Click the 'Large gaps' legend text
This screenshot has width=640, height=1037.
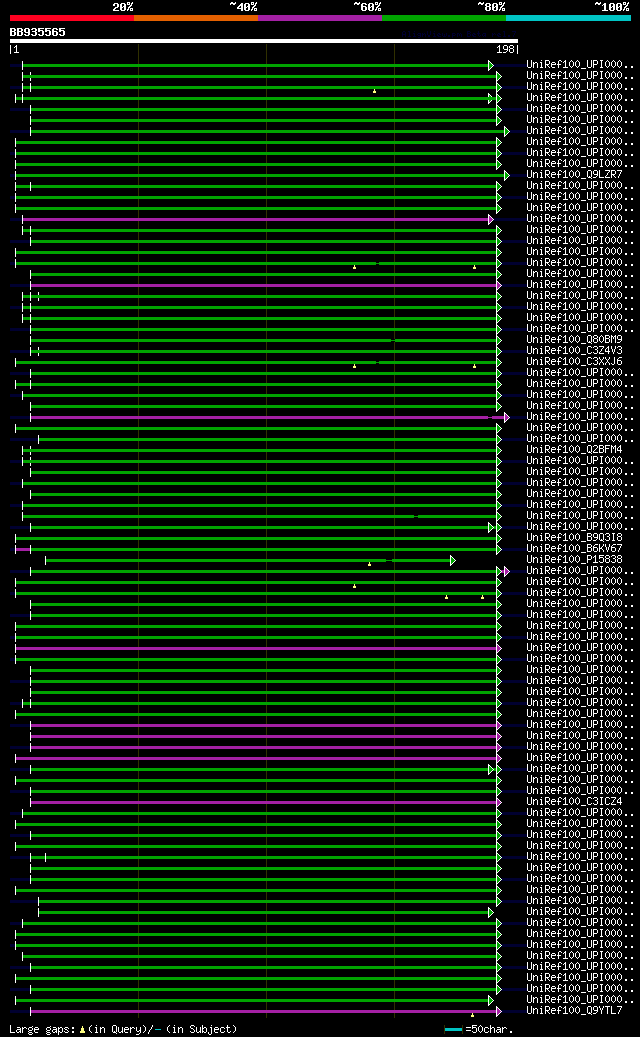coord(43,1029)
